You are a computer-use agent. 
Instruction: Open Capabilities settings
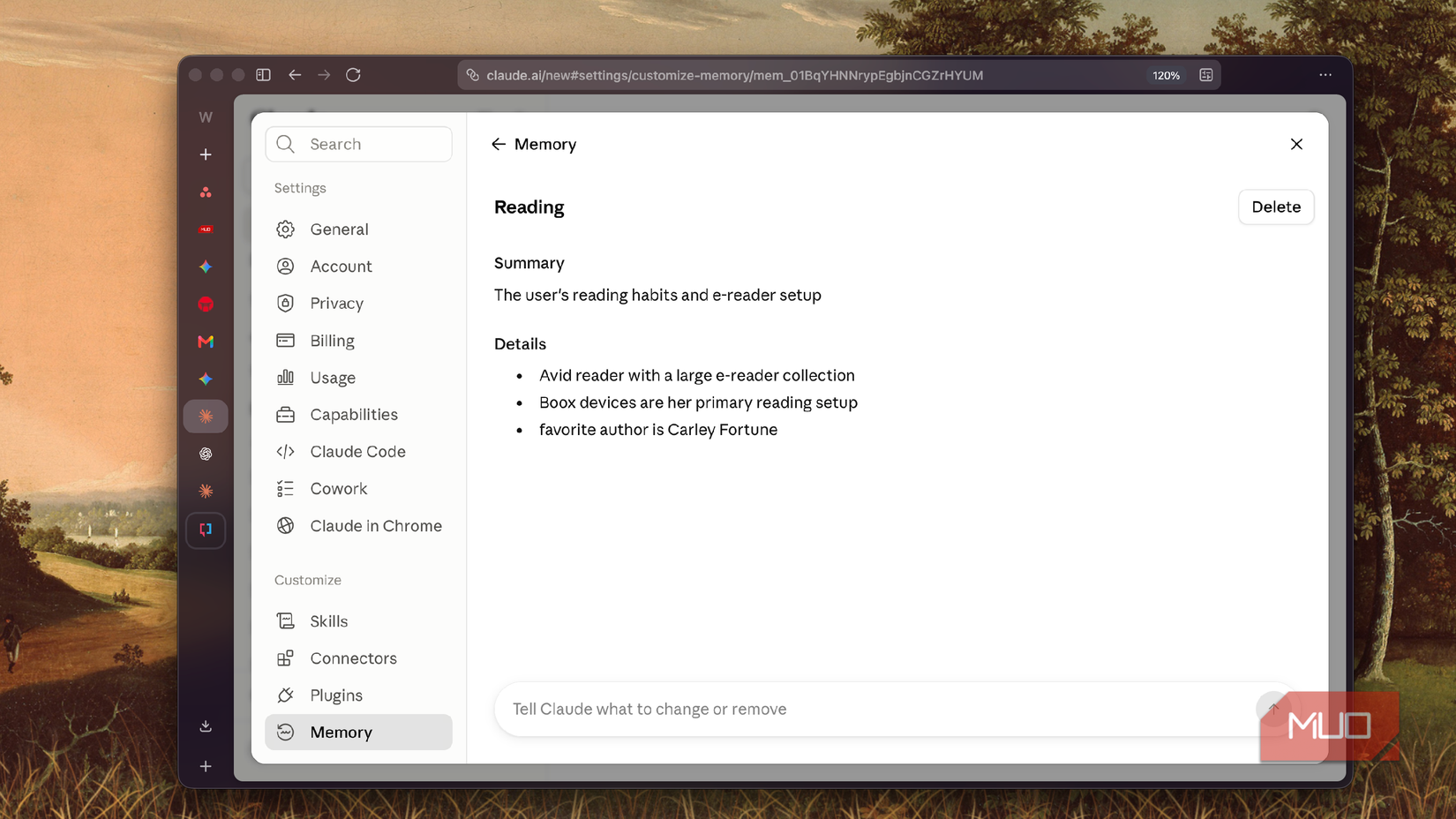pos(358,415)
